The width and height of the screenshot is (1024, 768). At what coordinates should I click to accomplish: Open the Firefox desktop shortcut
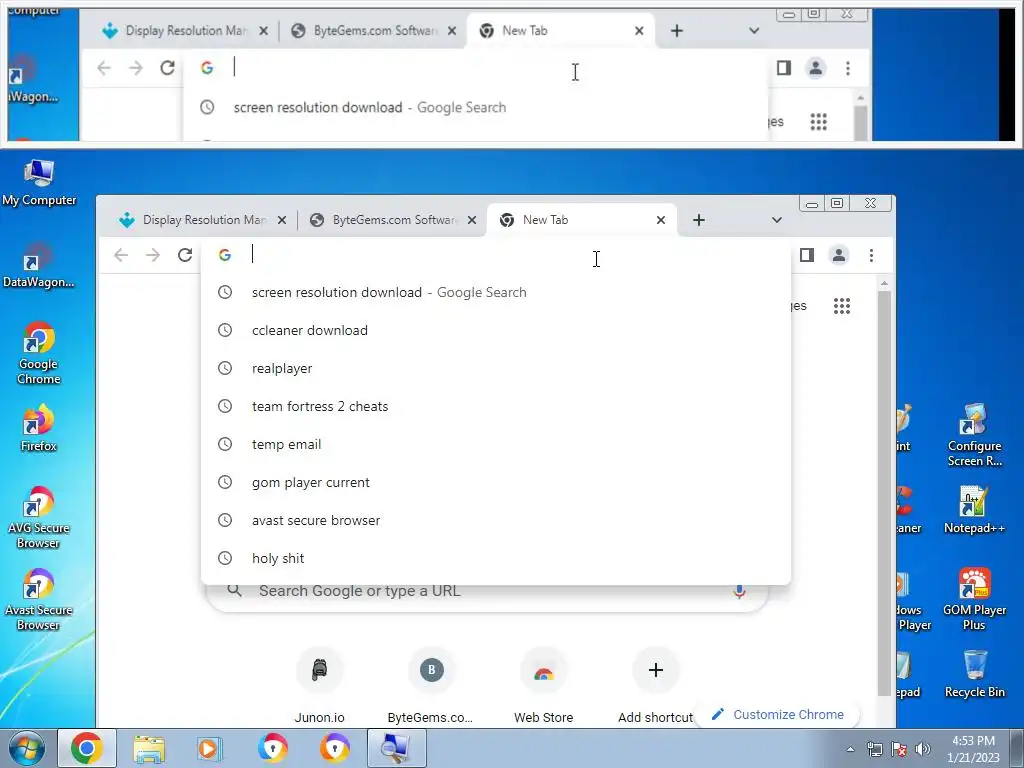tap(39, 428)
